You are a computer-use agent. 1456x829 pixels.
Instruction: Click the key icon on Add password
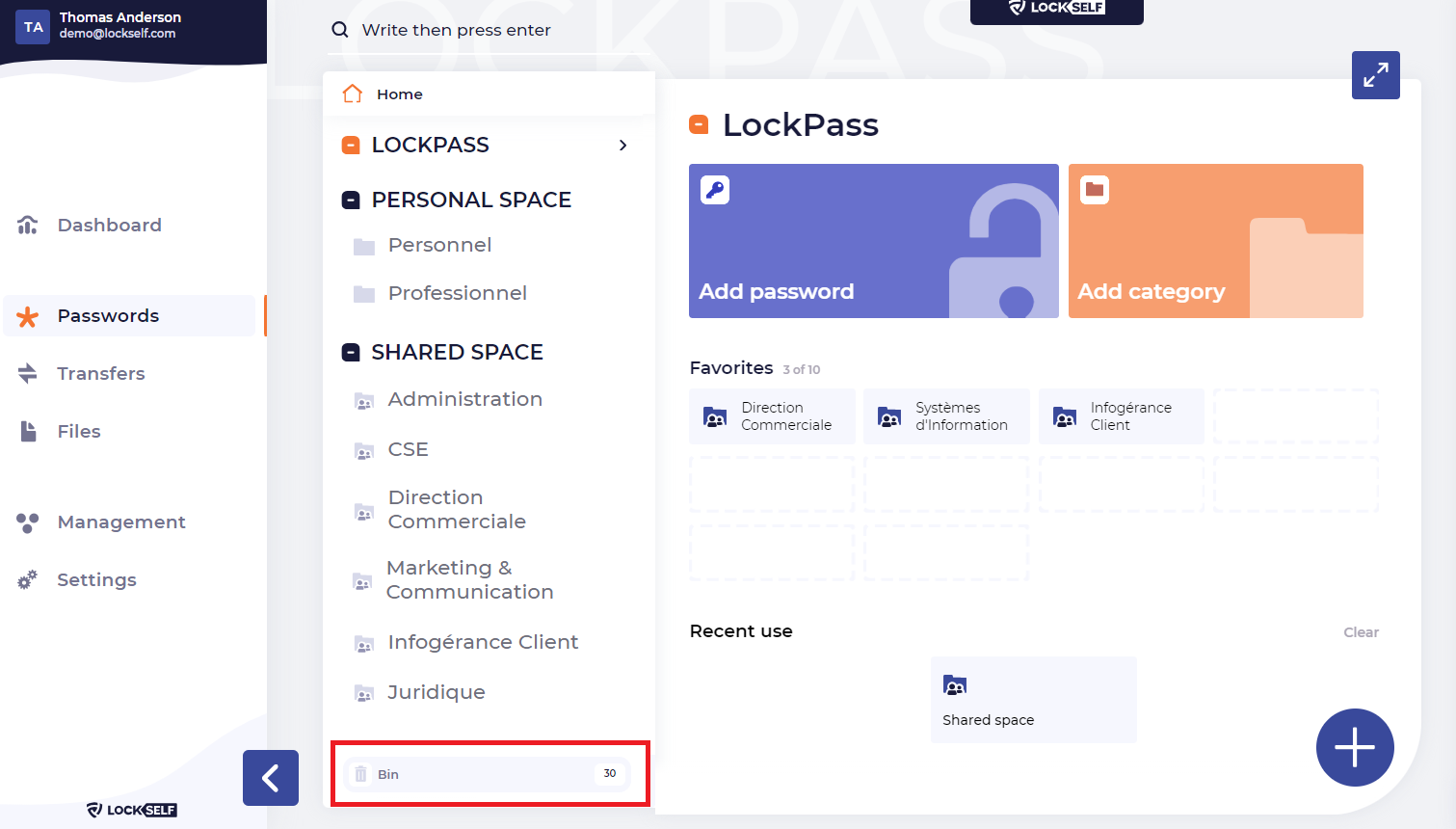point(715,190)
